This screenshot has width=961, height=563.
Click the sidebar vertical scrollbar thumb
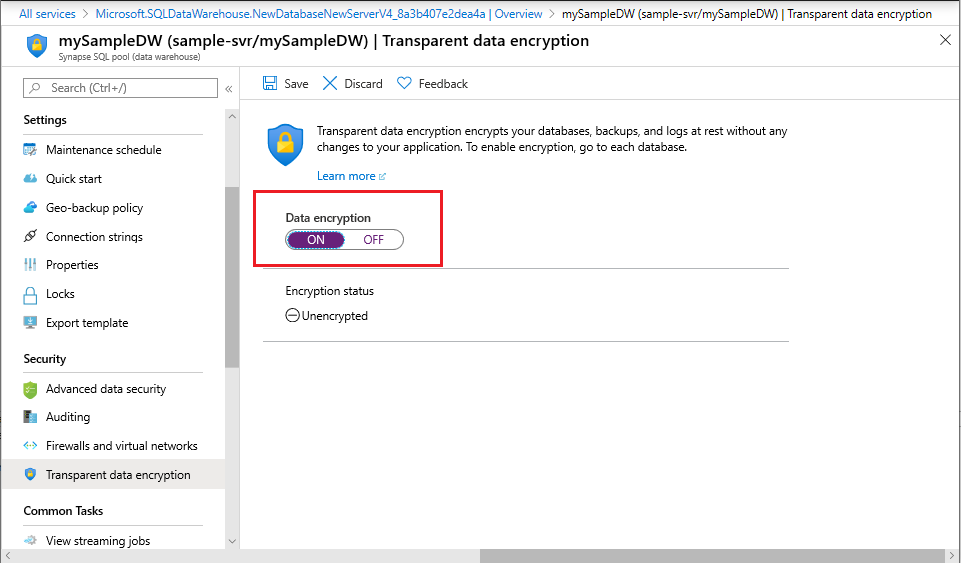tap(232, 277)
